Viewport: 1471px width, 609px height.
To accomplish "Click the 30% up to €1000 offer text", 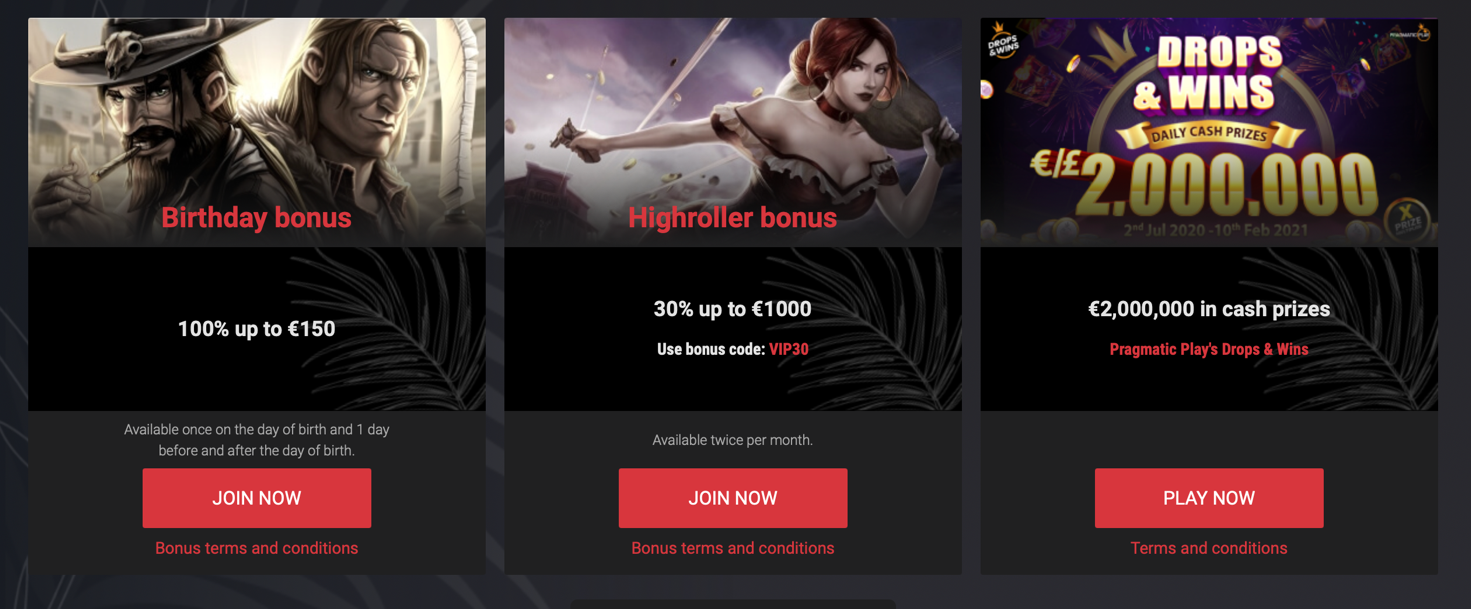I will 732,309.
